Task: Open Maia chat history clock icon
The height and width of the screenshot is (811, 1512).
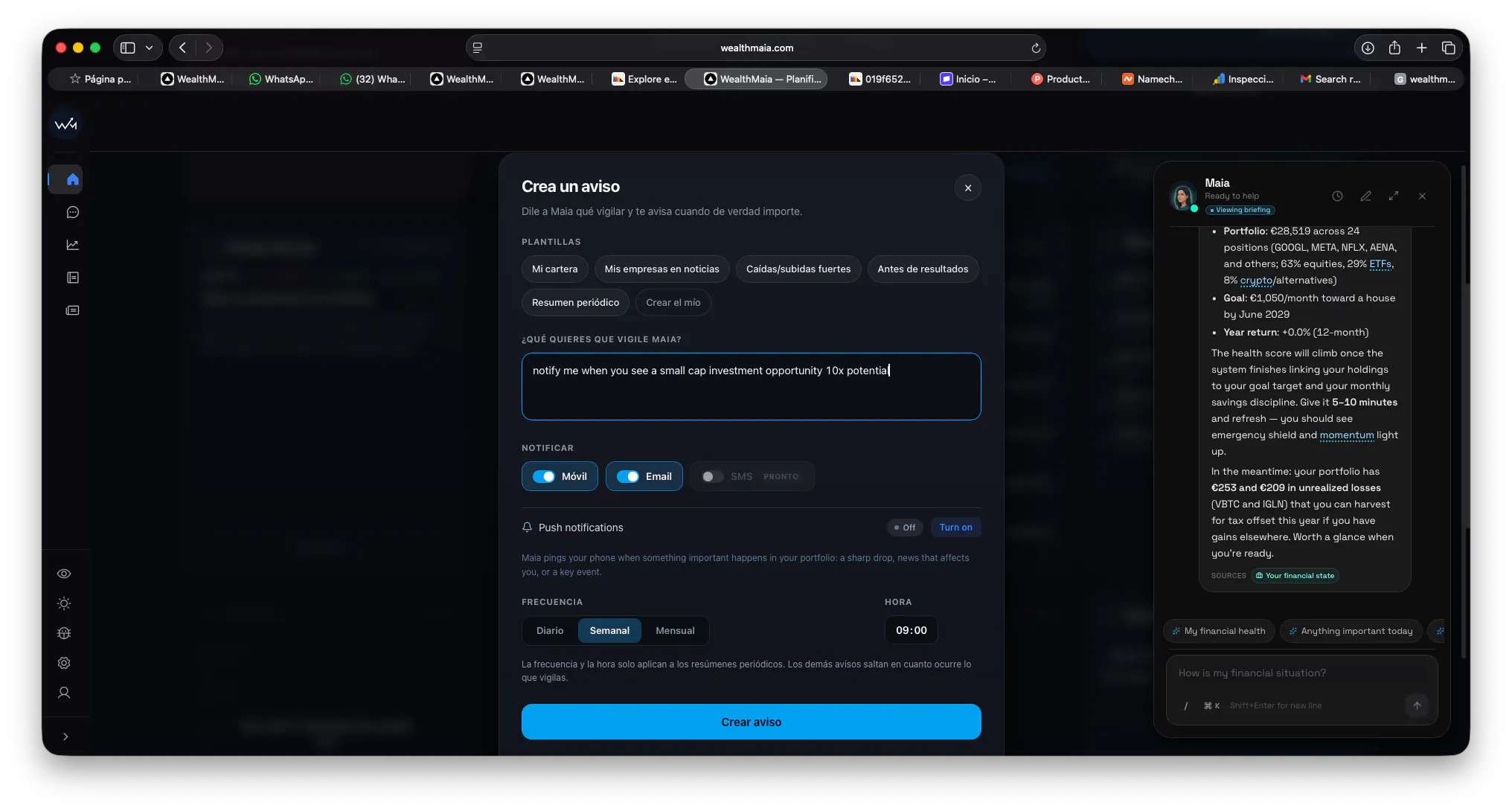Action: click(x=1337, y=196)
